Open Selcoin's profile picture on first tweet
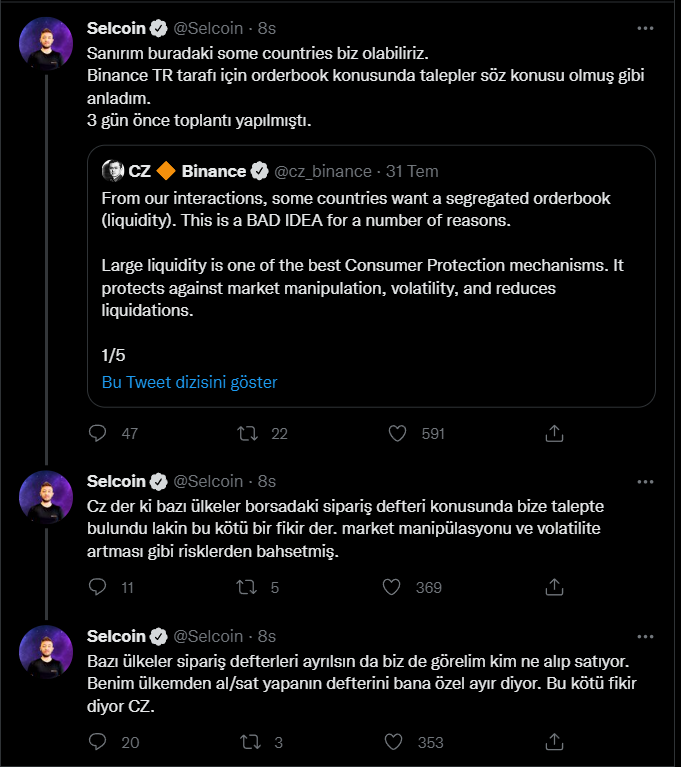Screen dimensions: 681x767 pos(46,44)
